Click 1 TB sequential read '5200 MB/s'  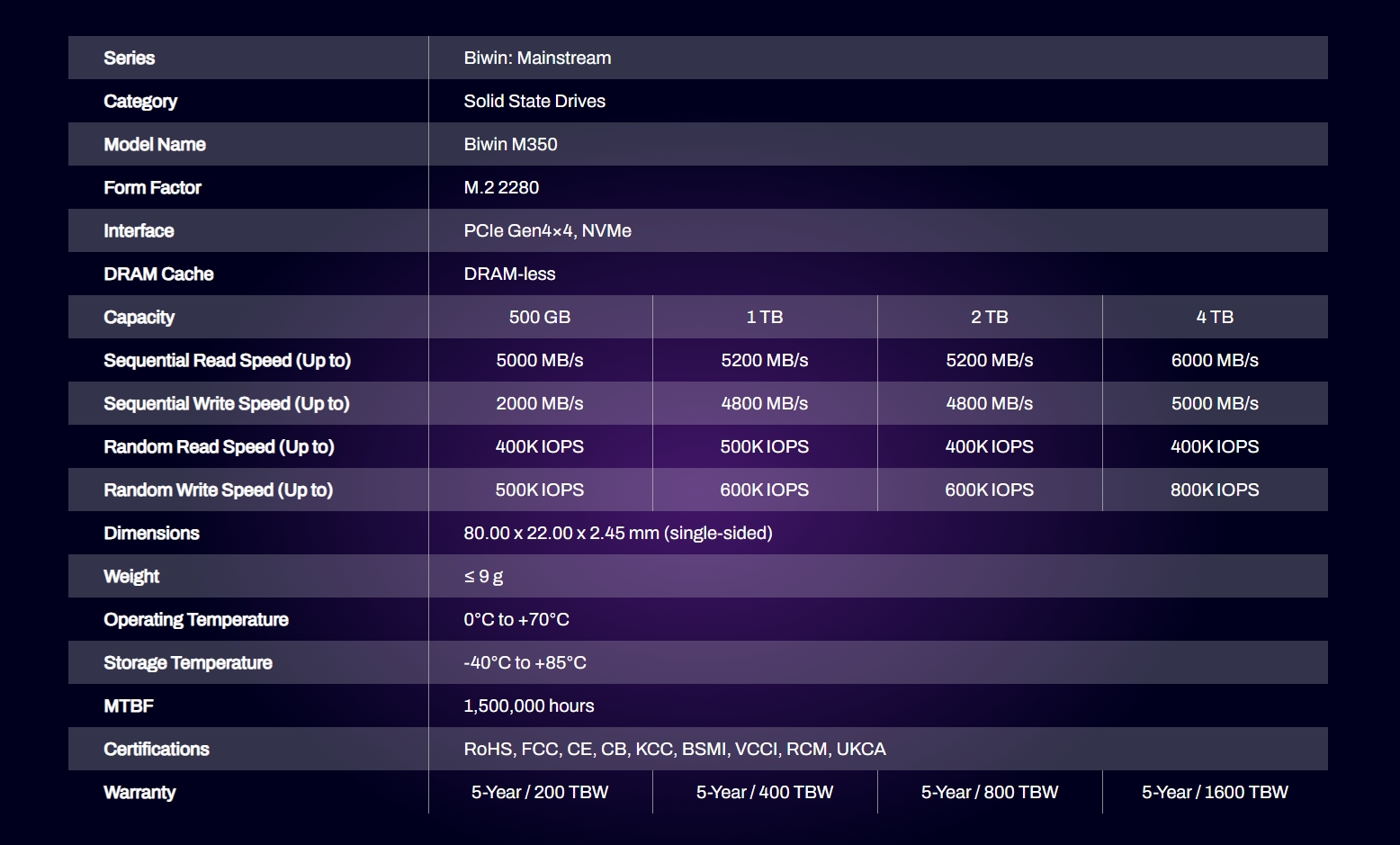pyautogui.click(x=765, y=360)
